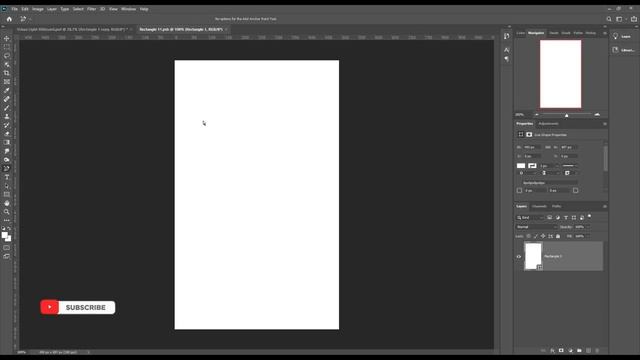Create a new group folder icon
This screenshot has height=360, width=640.
click(x=579, y=351)
